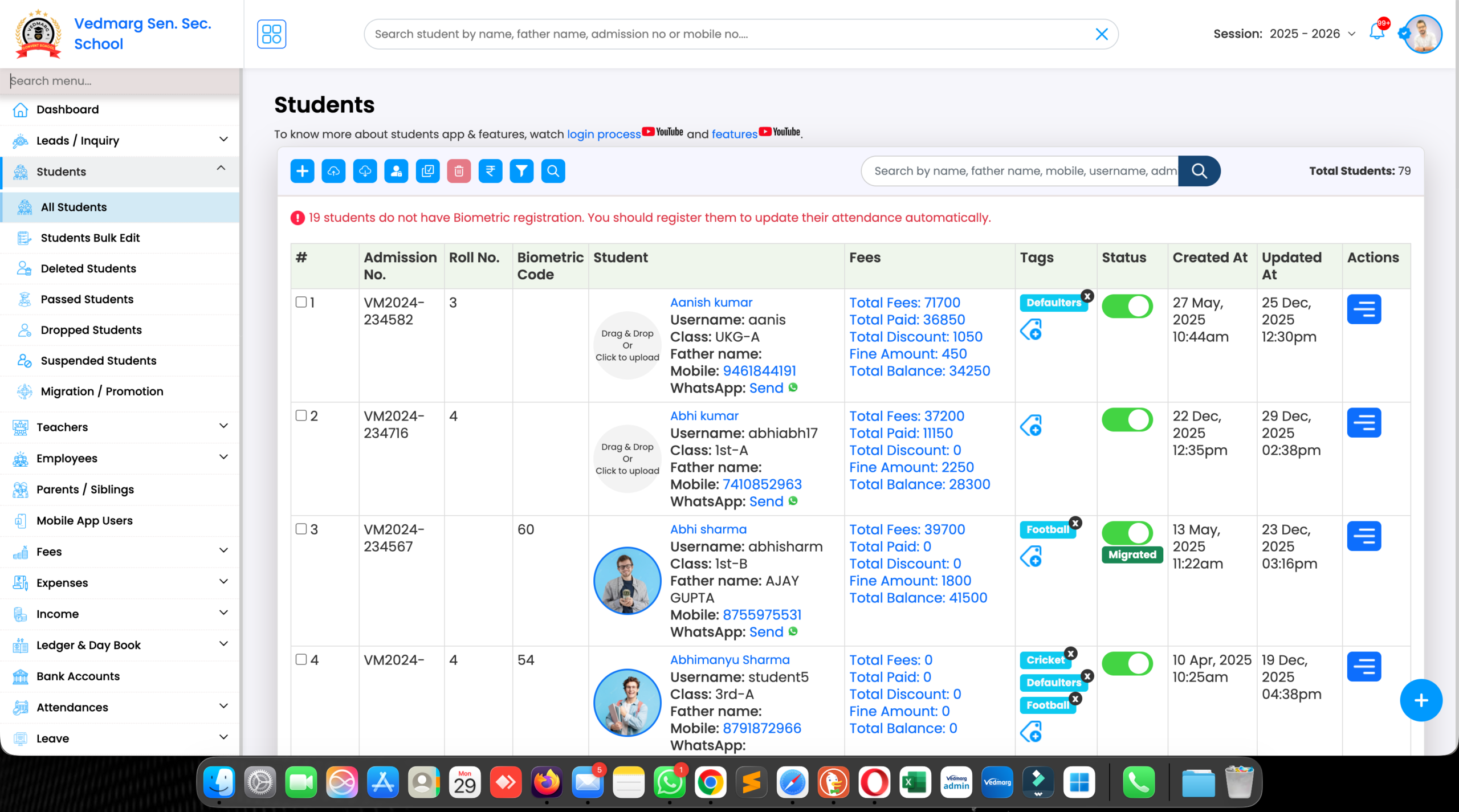
Task: Select the rupee fees icon in toolbar
Action: pyautogui.click(x=490, y=170)
